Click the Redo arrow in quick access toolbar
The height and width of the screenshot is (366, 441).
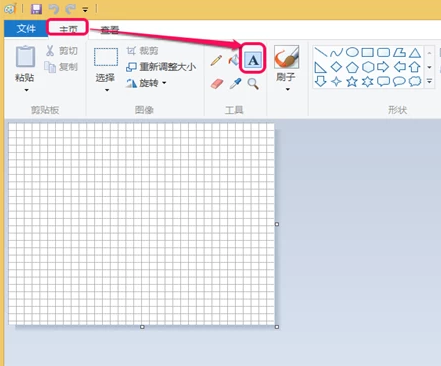(x=70, y=9)
